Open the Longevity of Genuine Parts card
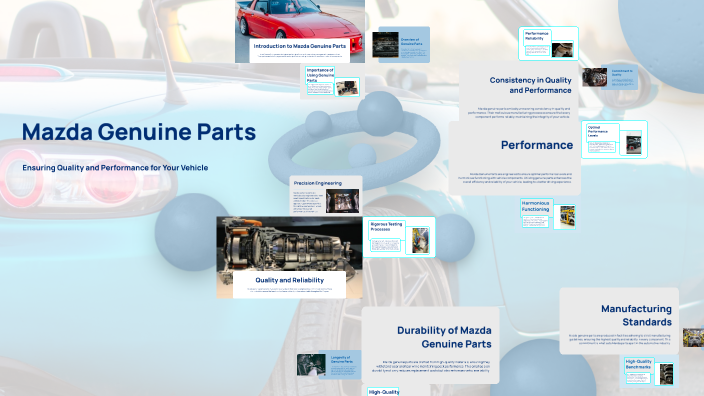Screen dimensions: 704x396 pyautogui.click(x=329, y=365)
